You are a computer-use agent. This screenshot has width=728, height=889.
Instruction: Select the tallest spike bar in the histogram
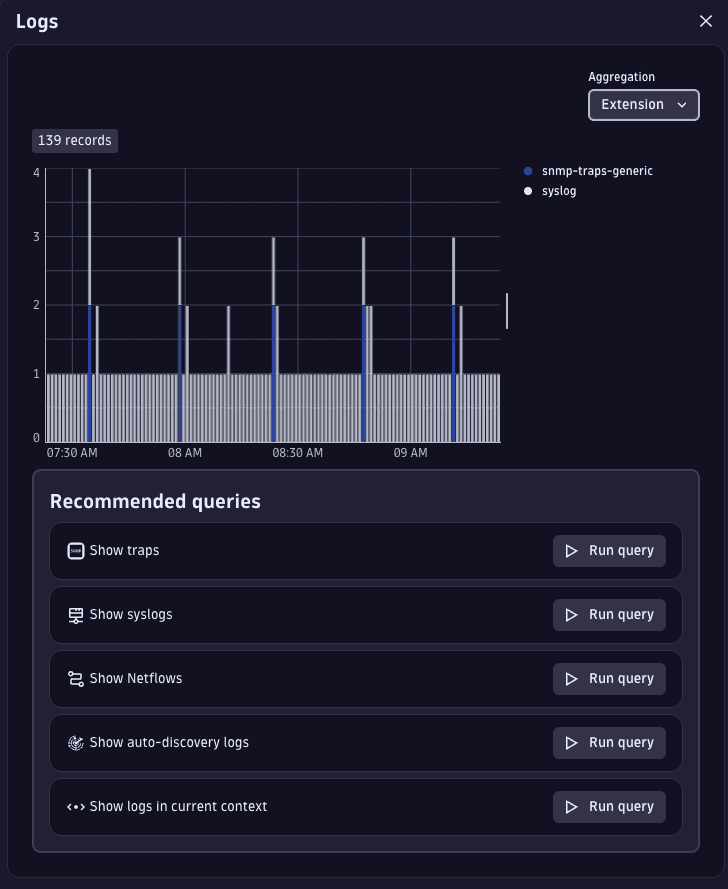click(x=91, y=250)
